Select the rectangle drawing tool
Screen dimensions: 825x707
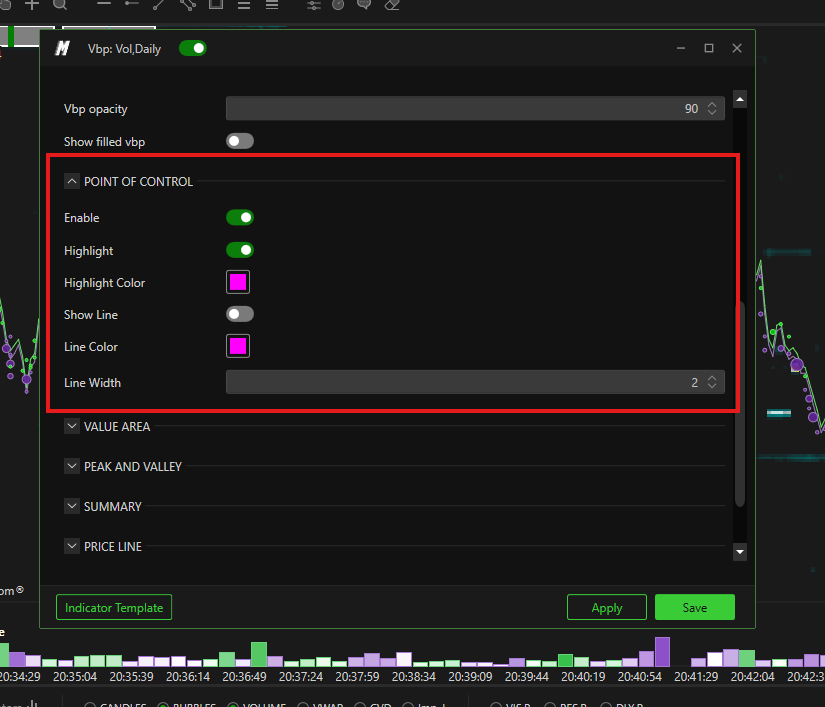[216, 5]
